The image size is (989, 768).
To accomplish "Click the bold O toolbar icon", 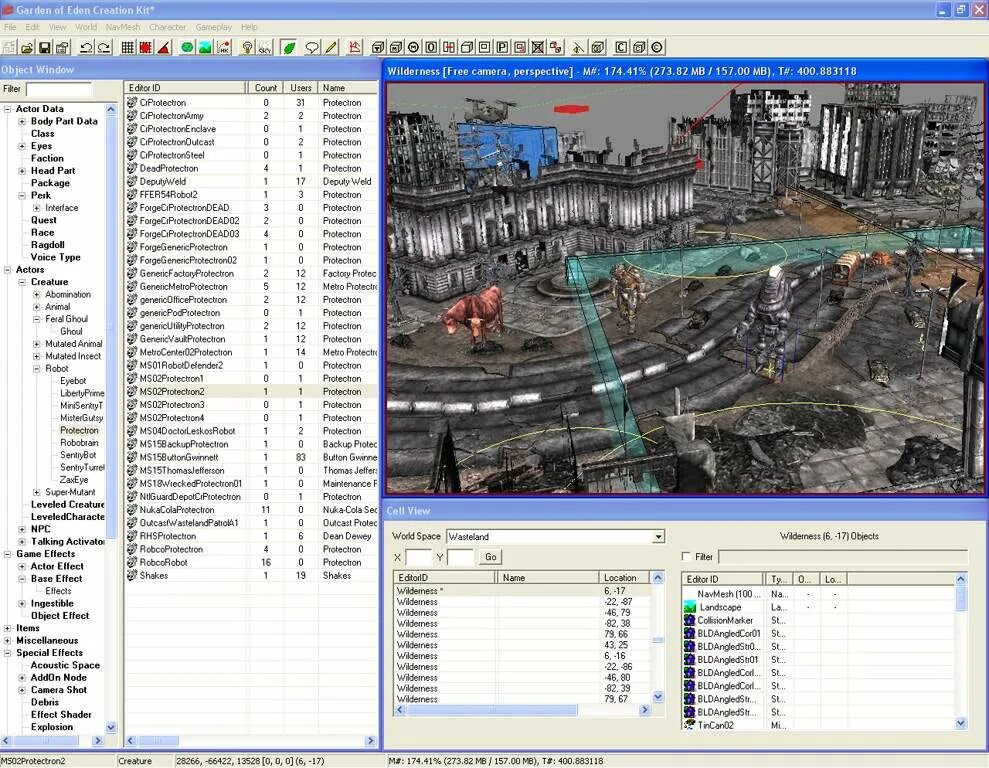I will [x=431, y=47].
